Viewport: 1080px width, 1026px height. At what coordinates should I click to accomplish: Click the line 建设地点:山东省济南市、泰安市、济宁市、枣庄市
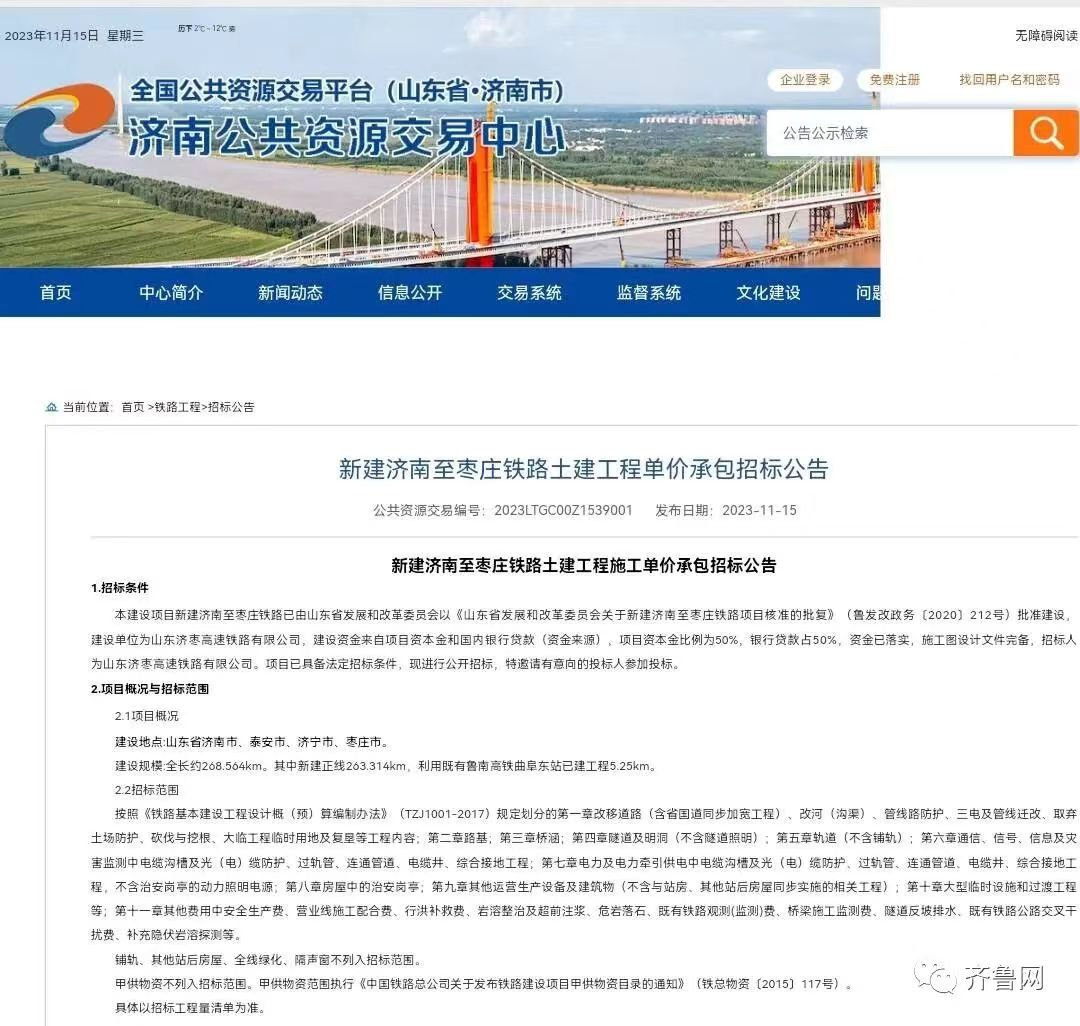click(x=252, y=742)
